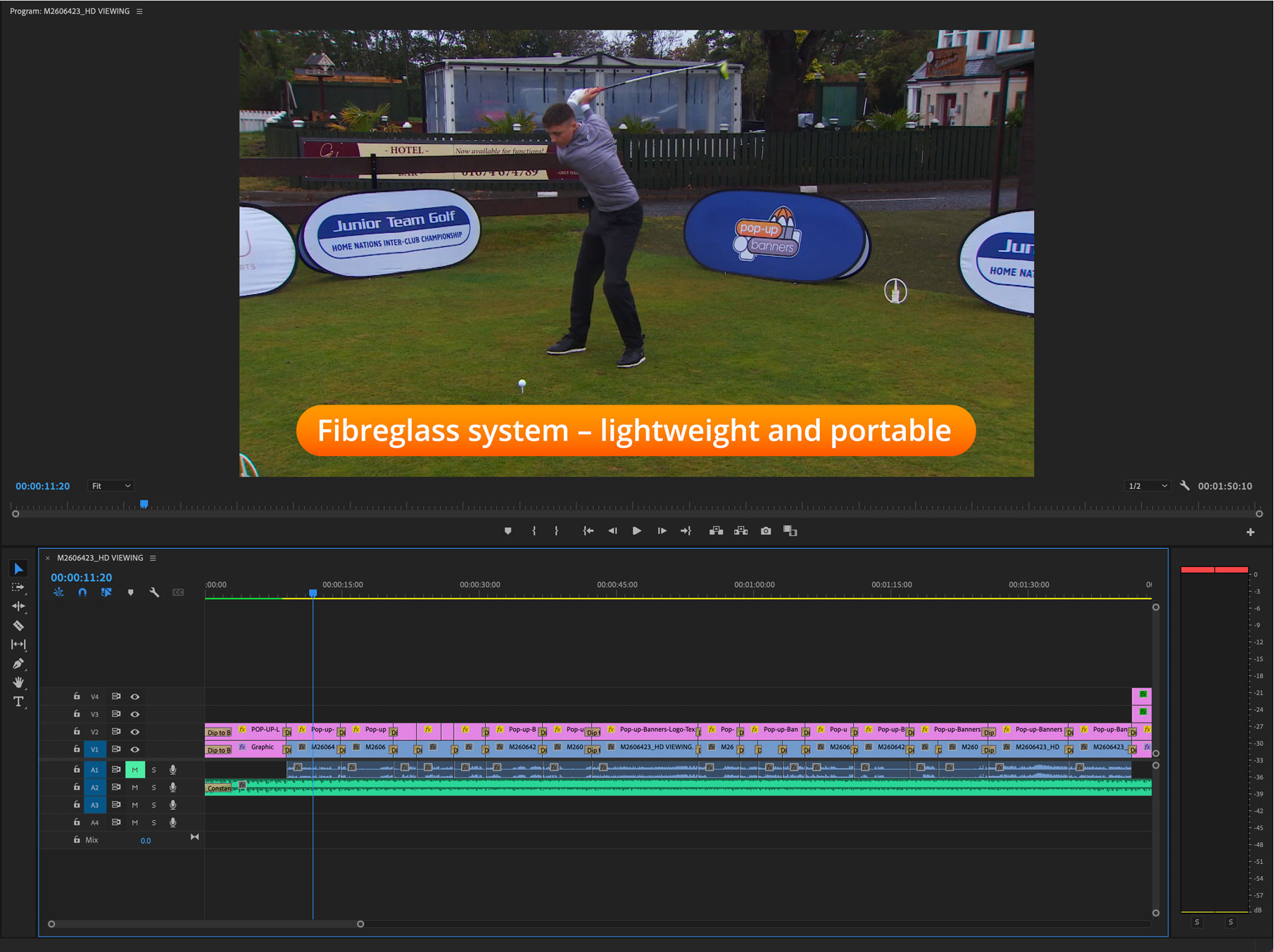Solo the A2 audio track
The height and width of the screenshot is (952, 1274).
click(154, 787)
